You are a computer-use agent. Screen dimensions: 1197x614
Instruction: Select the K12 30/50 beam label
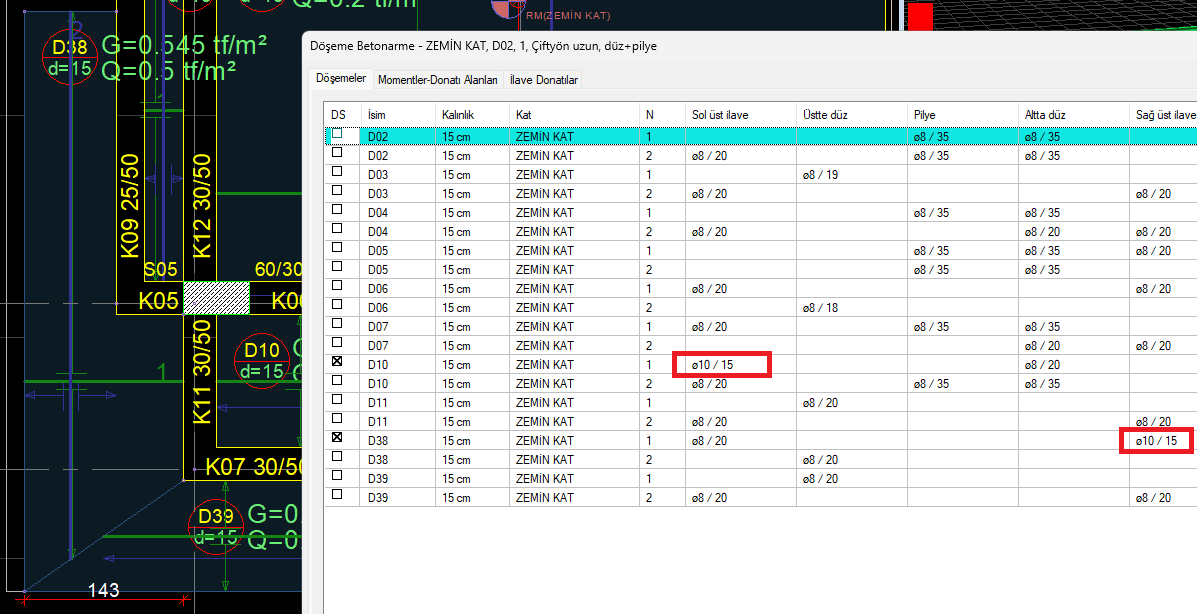pyautogui.click(x=202, y=205)
